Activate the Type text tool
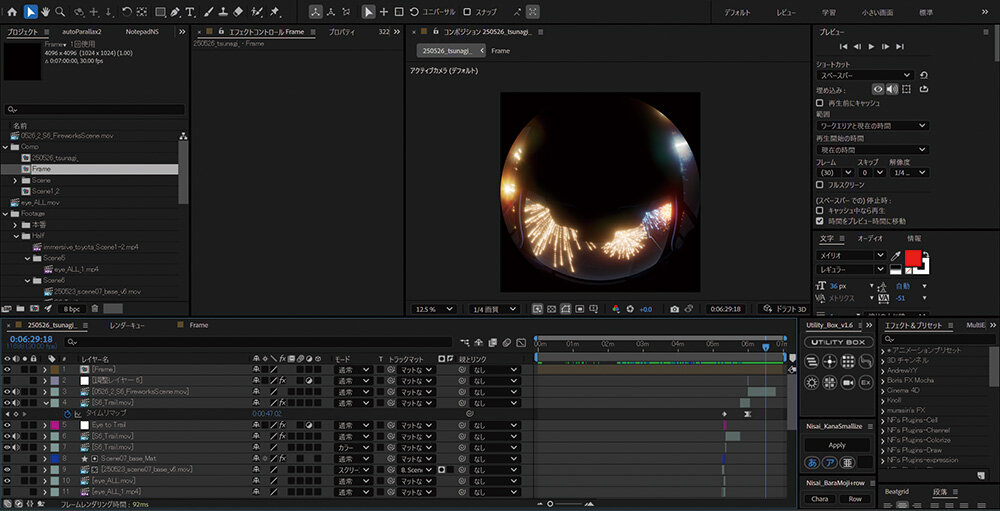Screen dimensions: 1000x511 click(191, 12)
